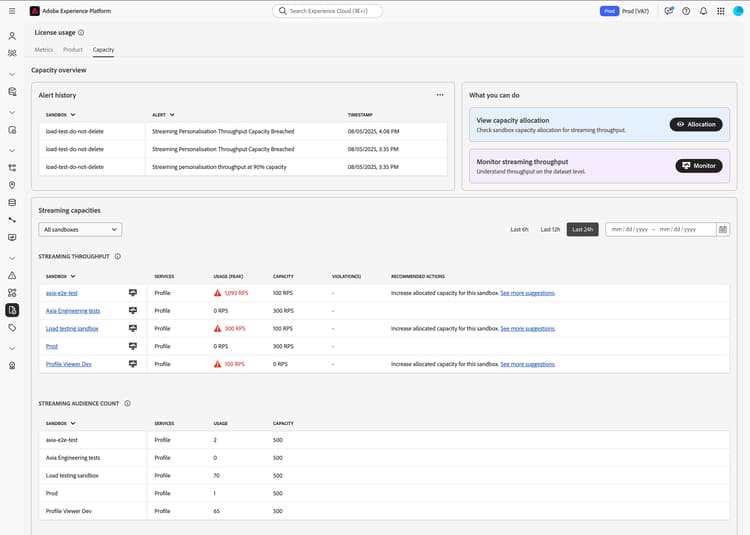Screen dimensions: 750x535
Task: Open the apps grid switcher icon
Action: pyautogui.click(x=721, y=11)
